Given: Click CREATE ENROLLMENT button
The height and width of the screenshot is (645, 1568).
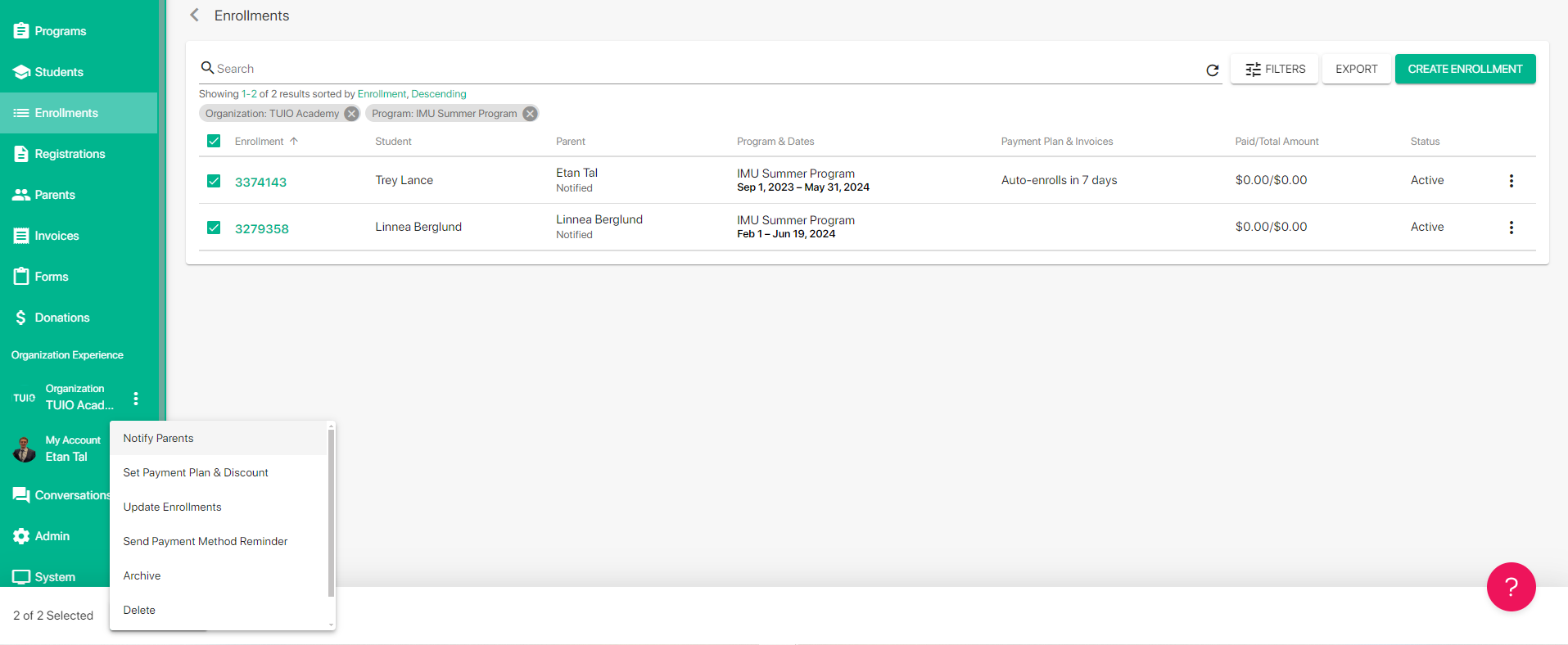Looking at the screenshot, I should 1465,69.
